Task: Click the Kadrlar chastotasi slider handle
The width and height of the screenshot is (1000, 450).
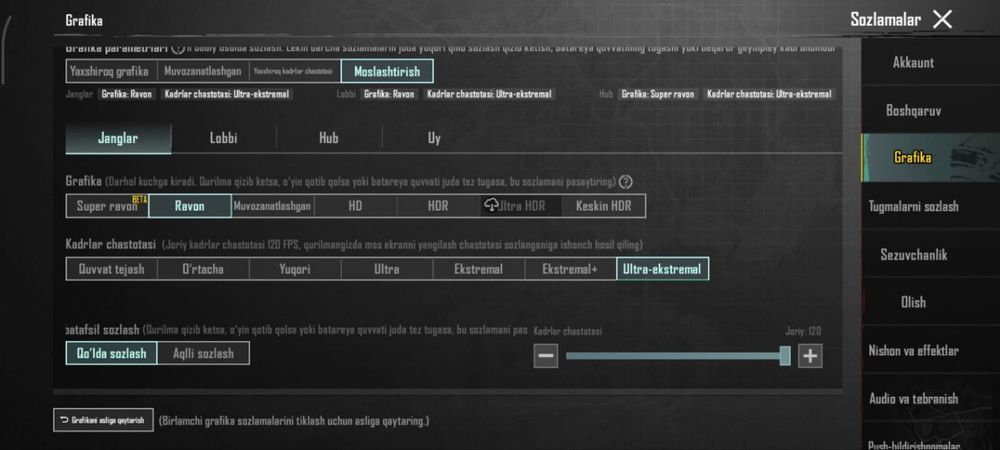Action: (785, 356)
